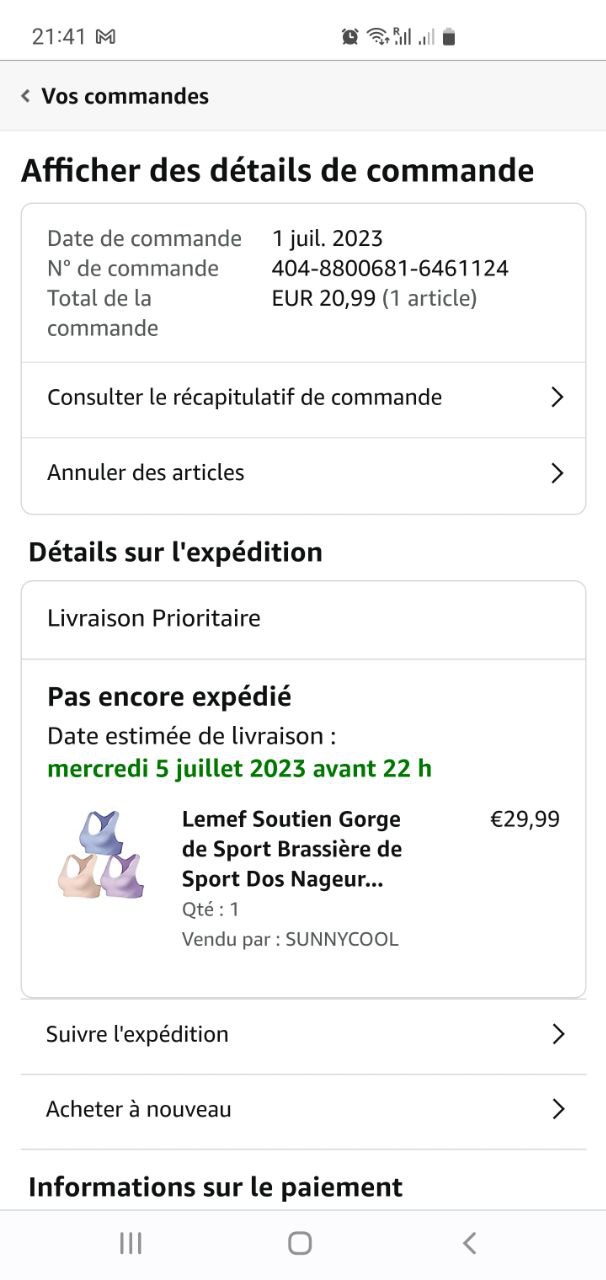This screenshot has height=1280, width=606.
Task: Expand the Annuler des articles arrow
Action: 558,473
